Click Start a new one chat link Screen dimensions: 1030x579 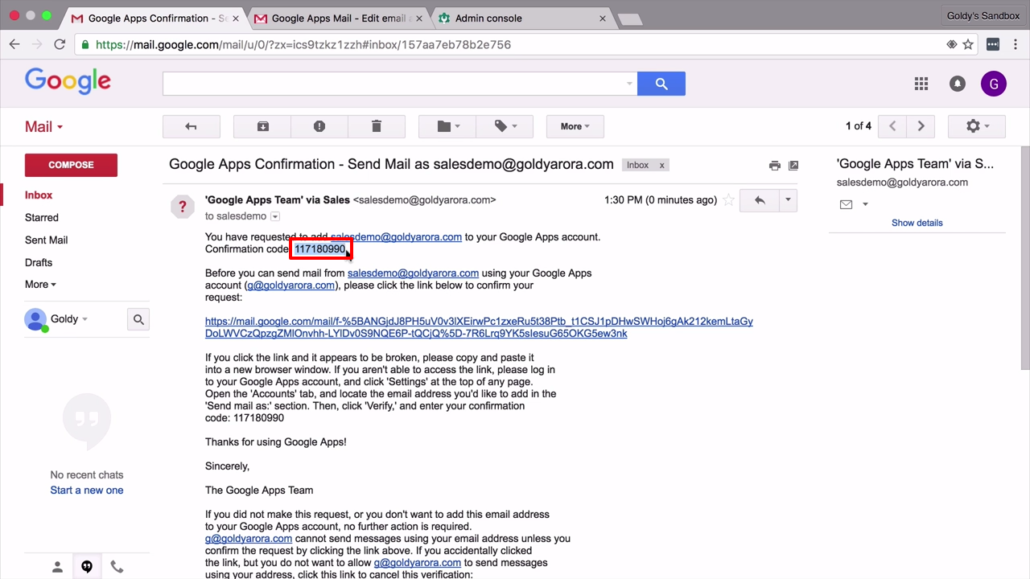[x=87, y=490]
